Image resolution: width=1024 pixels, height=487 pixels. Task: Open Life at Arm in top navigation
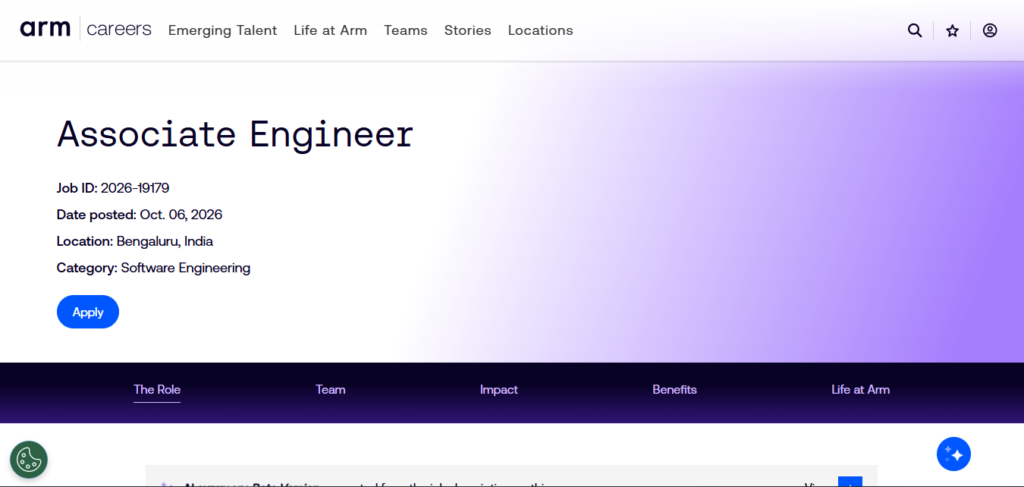[330, 30]
